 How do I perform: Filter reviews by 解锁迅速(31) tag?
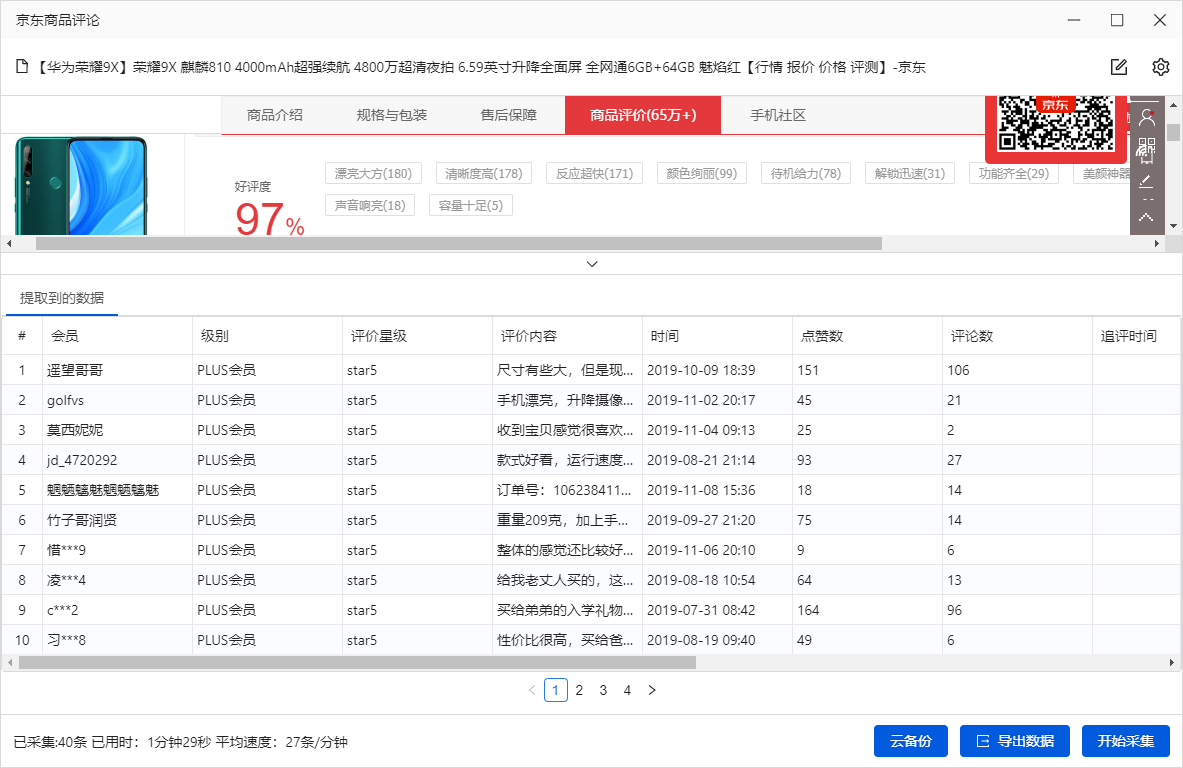pyautogui.click(x=910, y=174)
